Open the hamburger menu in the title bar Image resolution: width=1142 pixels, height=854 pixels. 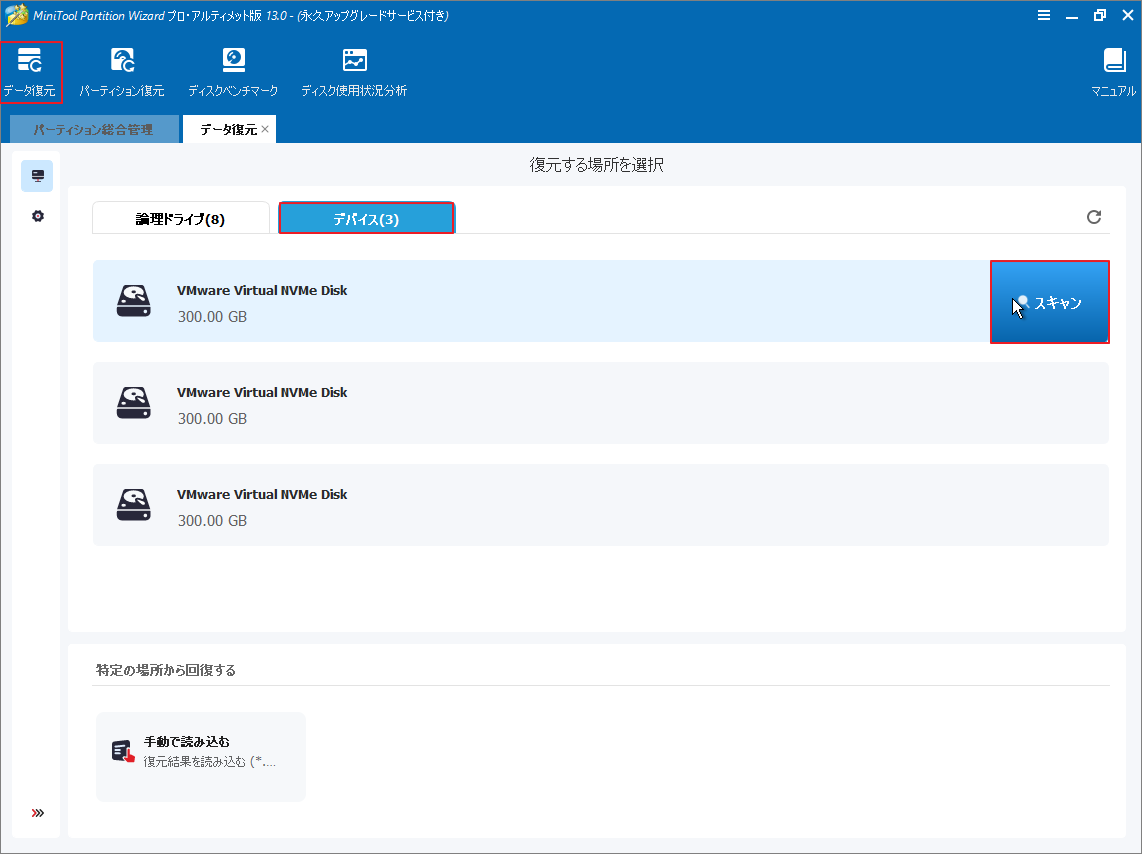click(x=1043, y=15)
